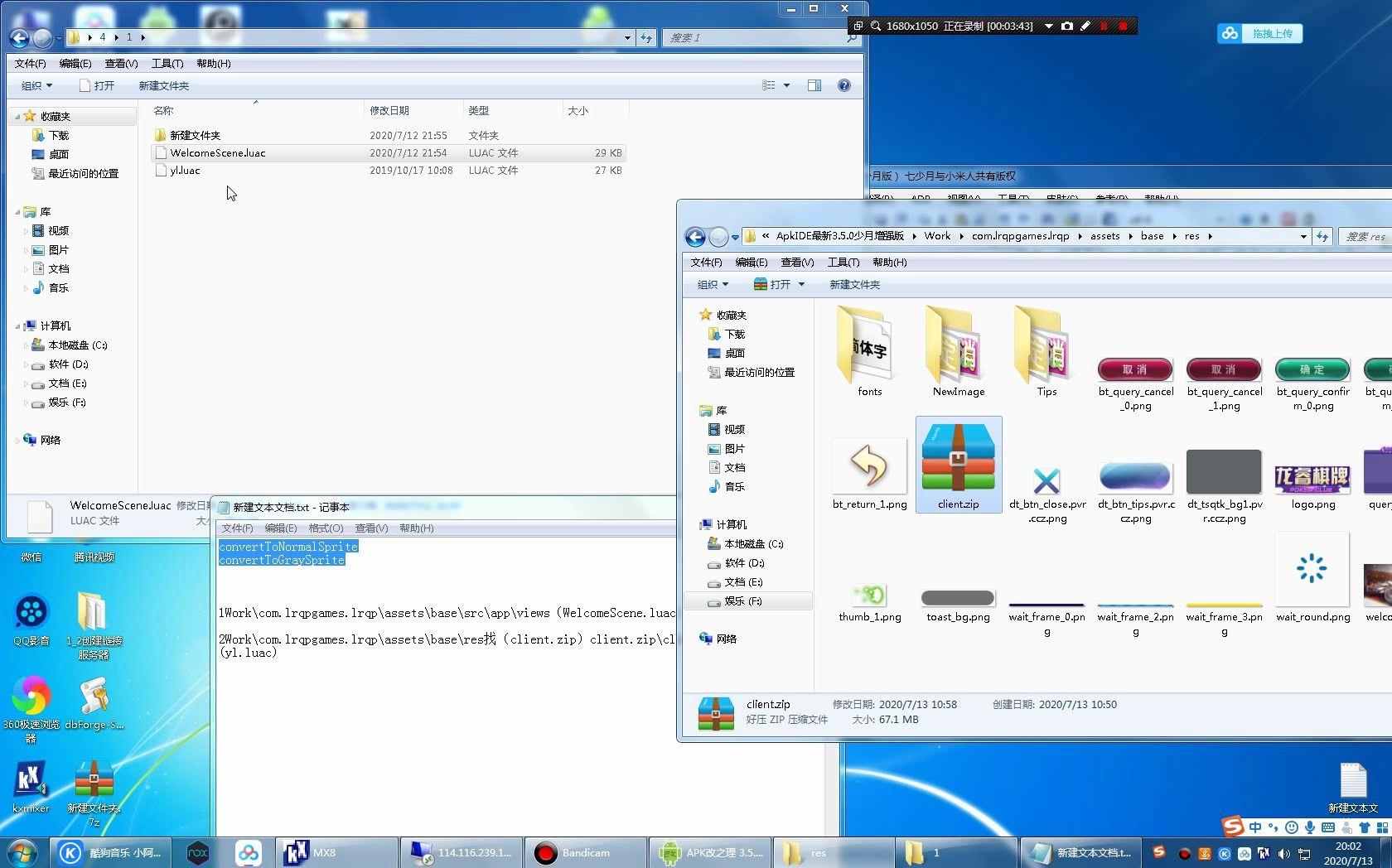Focus the search box in left Explorer
Viewport: 1392px width, 868px height.
pos(760,37)
